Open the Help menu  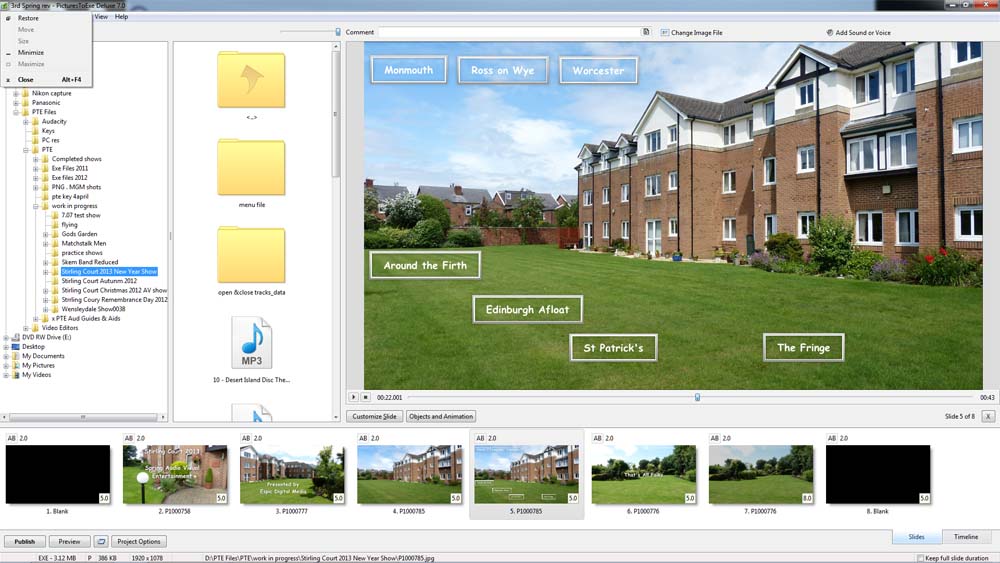tap(121, 17)
